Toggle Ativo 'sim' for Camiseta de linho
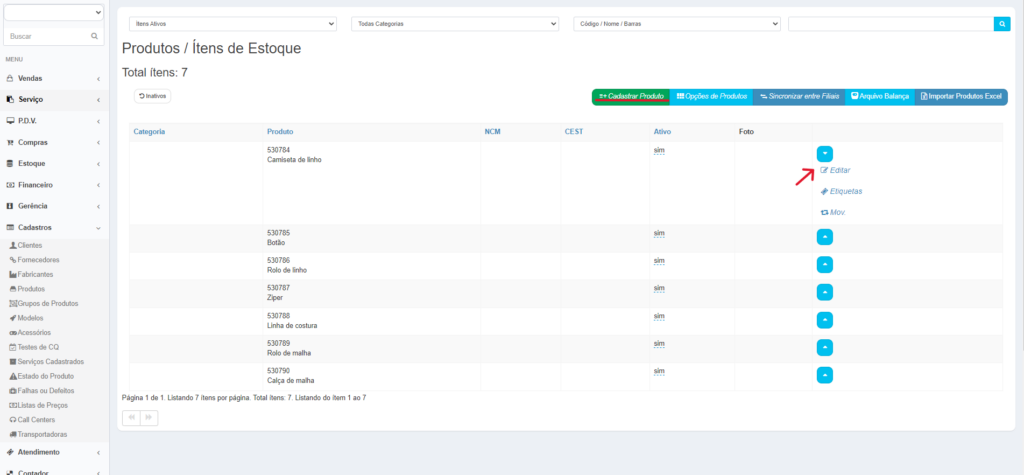The width and height of the screenshot is (1024, 475). pyautogui.click(x=658, y=150)
